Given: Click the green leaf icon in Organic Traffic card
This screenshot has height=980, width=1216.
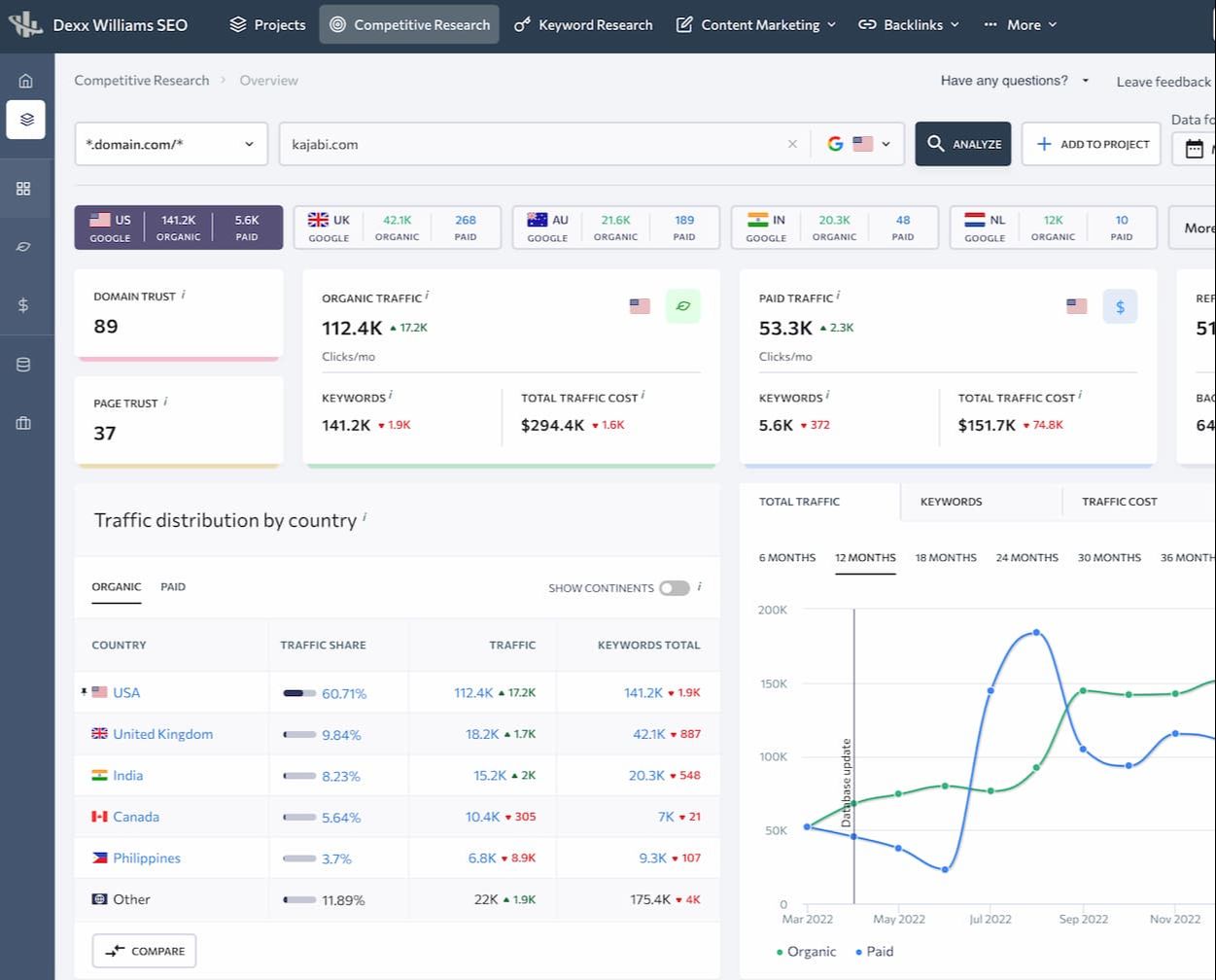Looking at the screenshot, I should pos(683,306).
